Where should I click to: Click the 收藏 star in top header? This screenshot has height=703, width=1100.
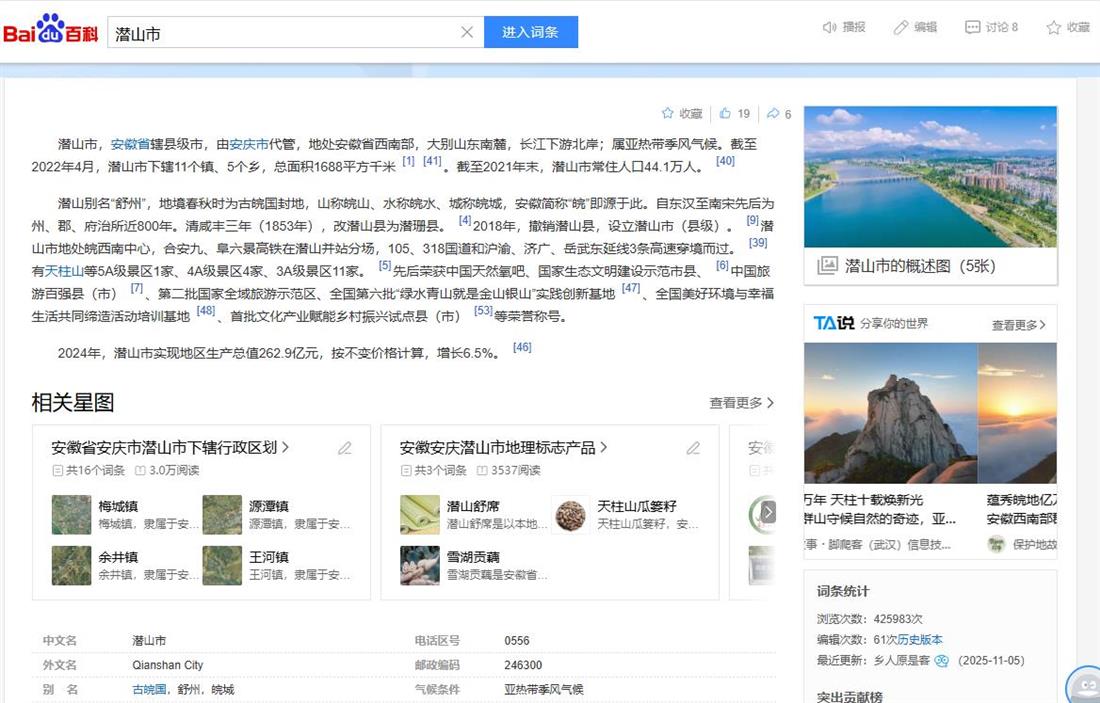(1053, 28)
